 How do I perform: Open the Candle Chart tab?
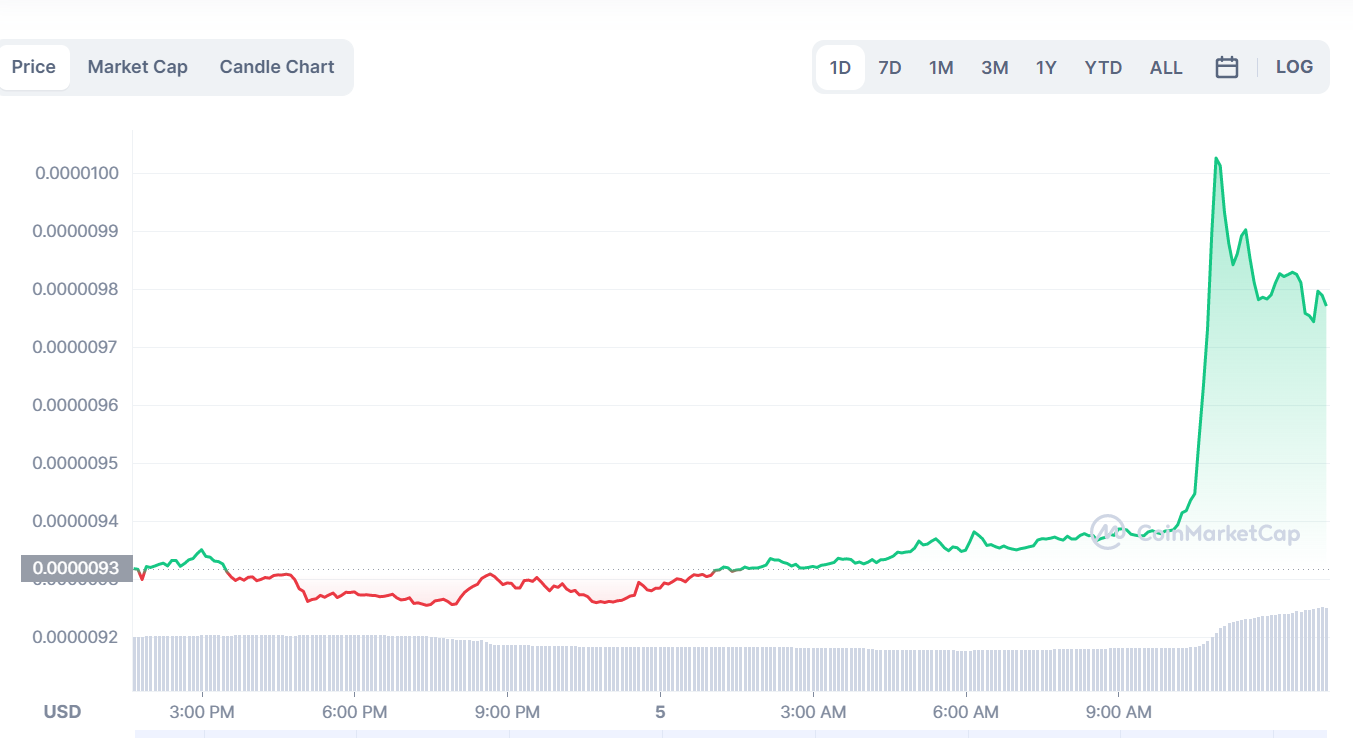point(277,67)
